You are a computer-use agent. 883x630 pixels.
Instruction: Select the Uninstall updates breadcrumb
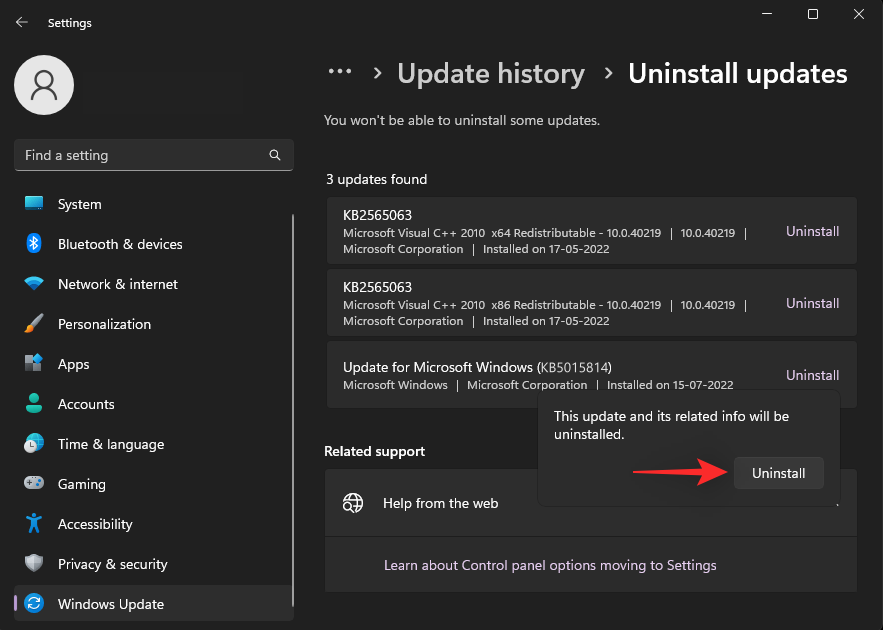click(x=737, y=73)
